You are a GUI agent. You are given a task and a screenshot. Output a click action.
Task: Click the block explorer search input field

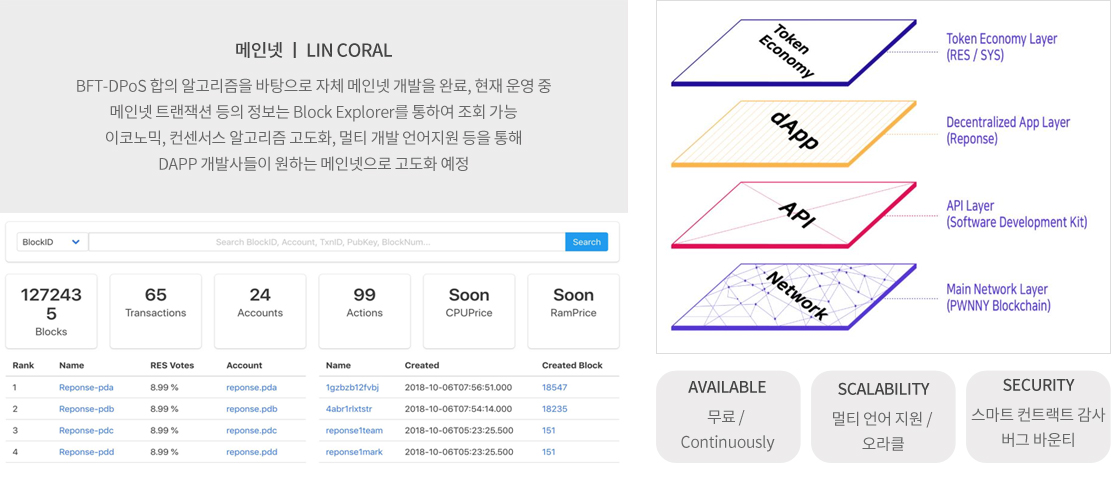pyautogui.click(x=326, y=242)
